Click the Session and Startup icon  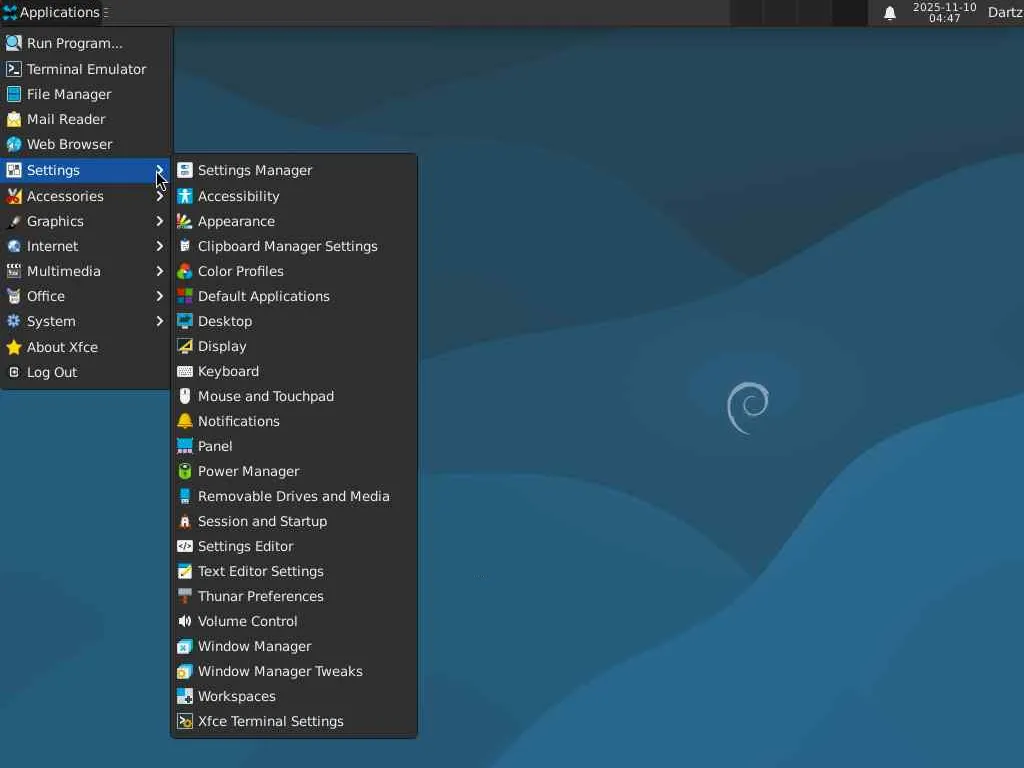point(185,521)
